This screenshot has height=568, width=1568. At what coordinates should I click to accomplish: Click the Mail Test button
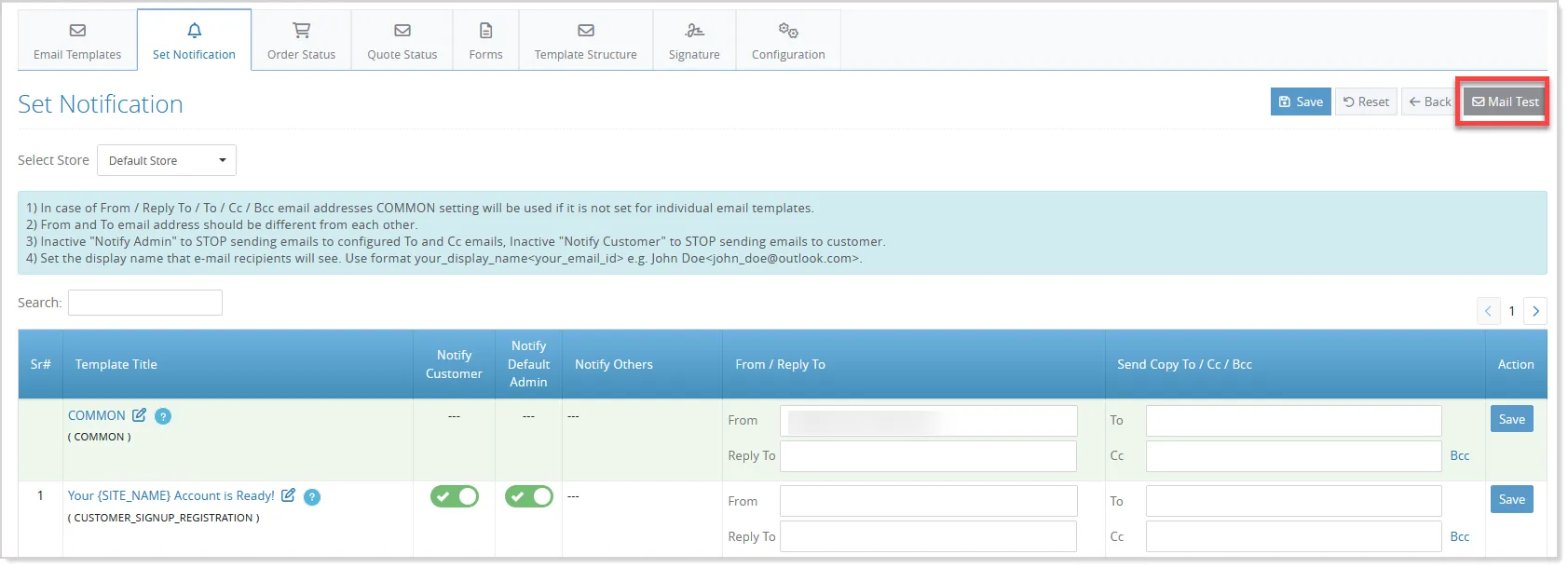click(1505, 101)
